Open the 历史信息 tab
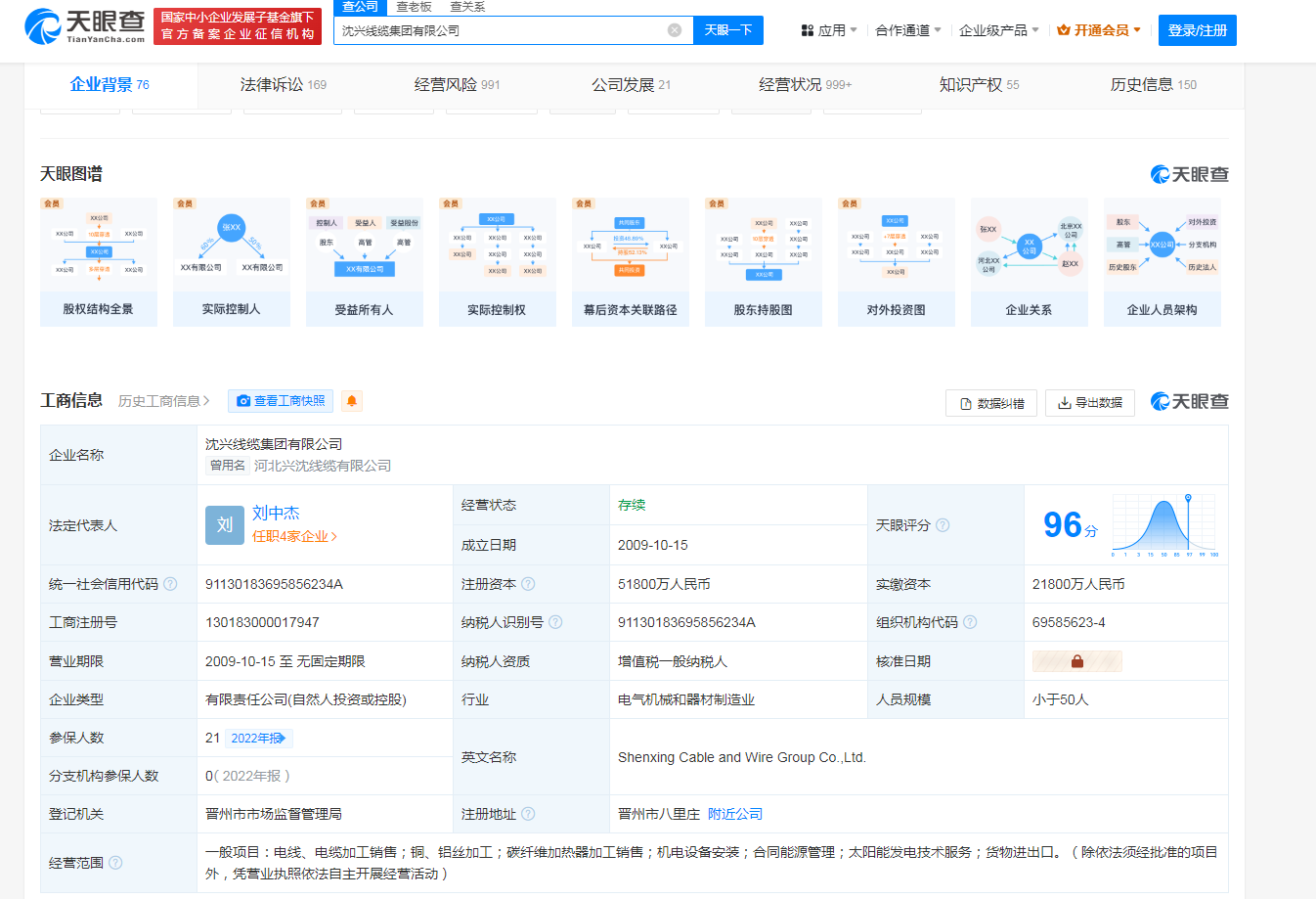The image size is (1316, 899). click(1153, 85)
